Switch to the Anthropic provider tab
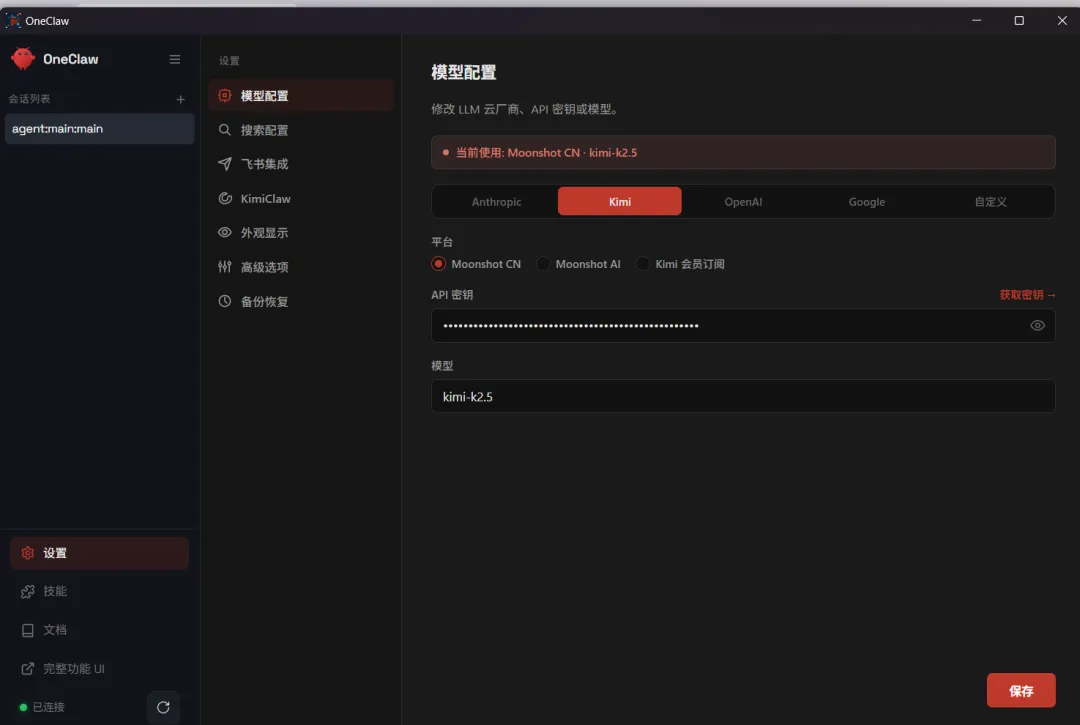The height and width of the screenshot is (725, 1080). point(496,202)
